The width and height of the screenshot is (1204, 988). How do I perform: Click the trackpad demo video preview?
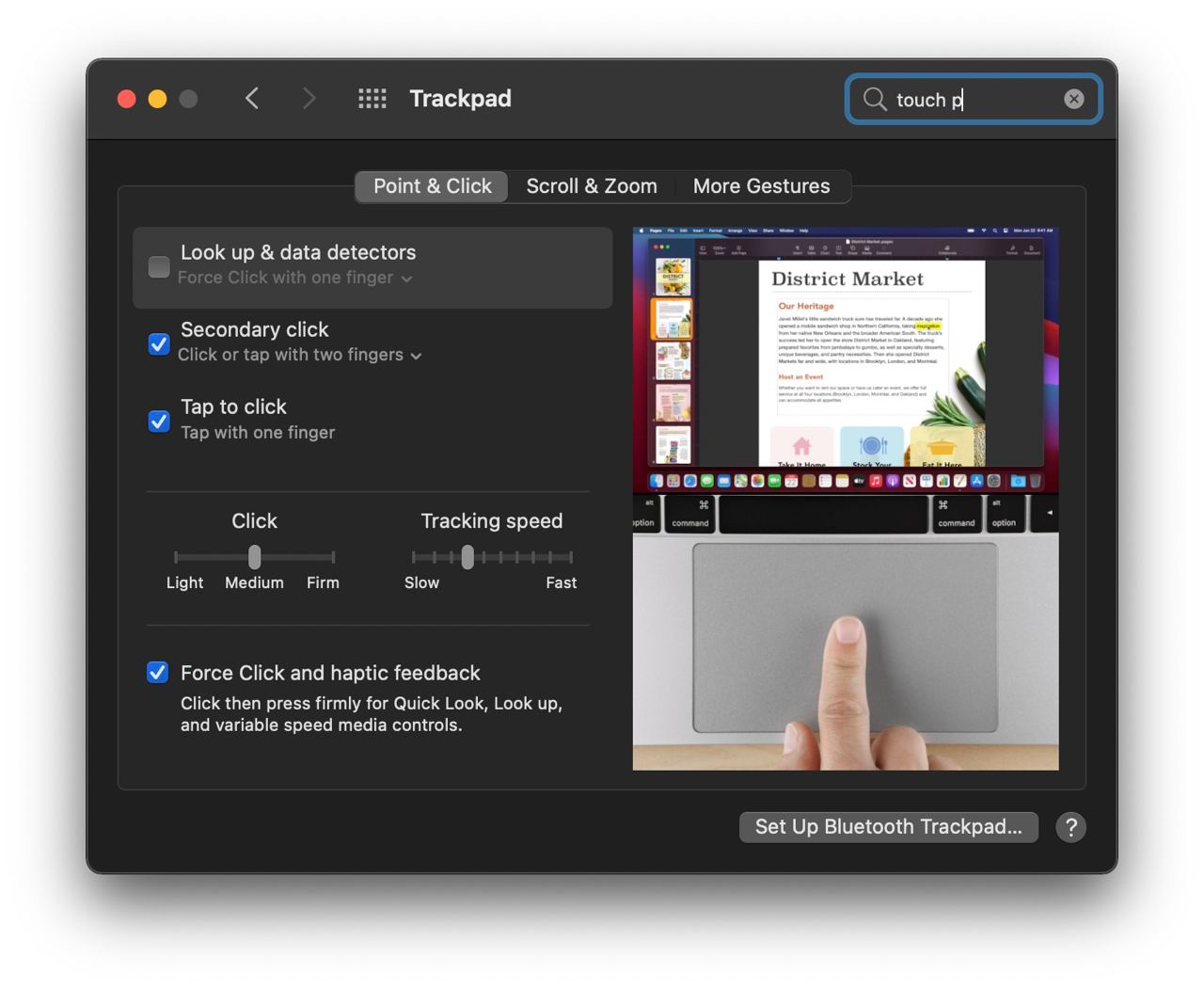846,499
